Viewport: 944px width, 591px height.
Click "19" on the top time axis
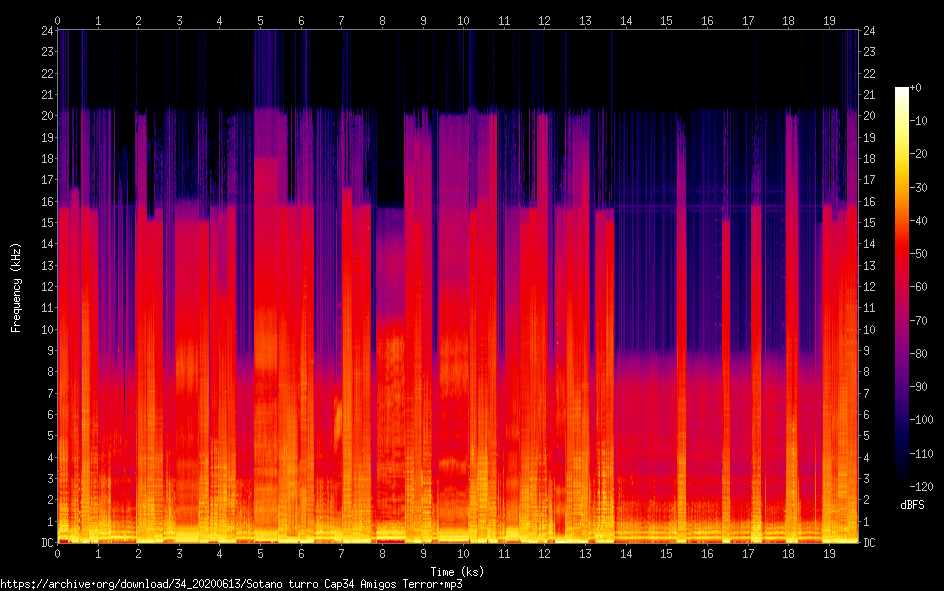pos(829,21)
